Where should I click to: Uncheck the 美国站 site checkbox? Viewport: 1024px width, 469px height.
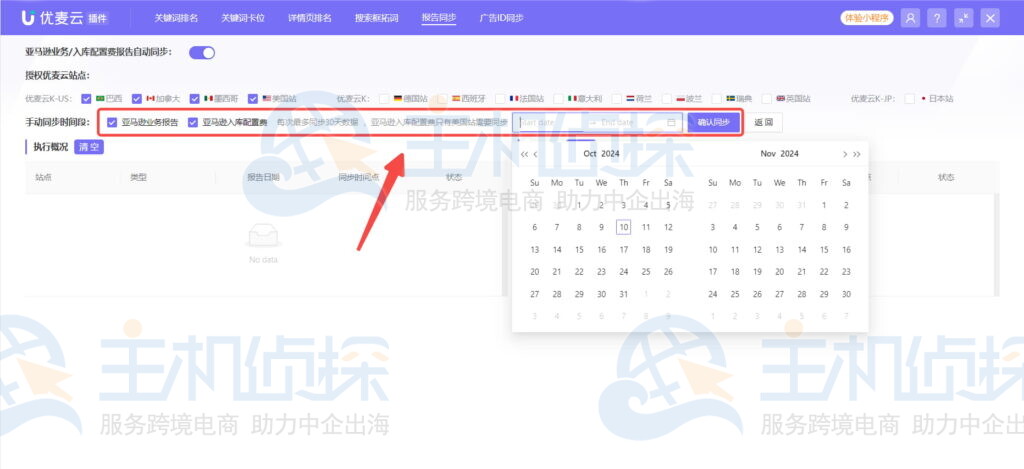point(253,99)
